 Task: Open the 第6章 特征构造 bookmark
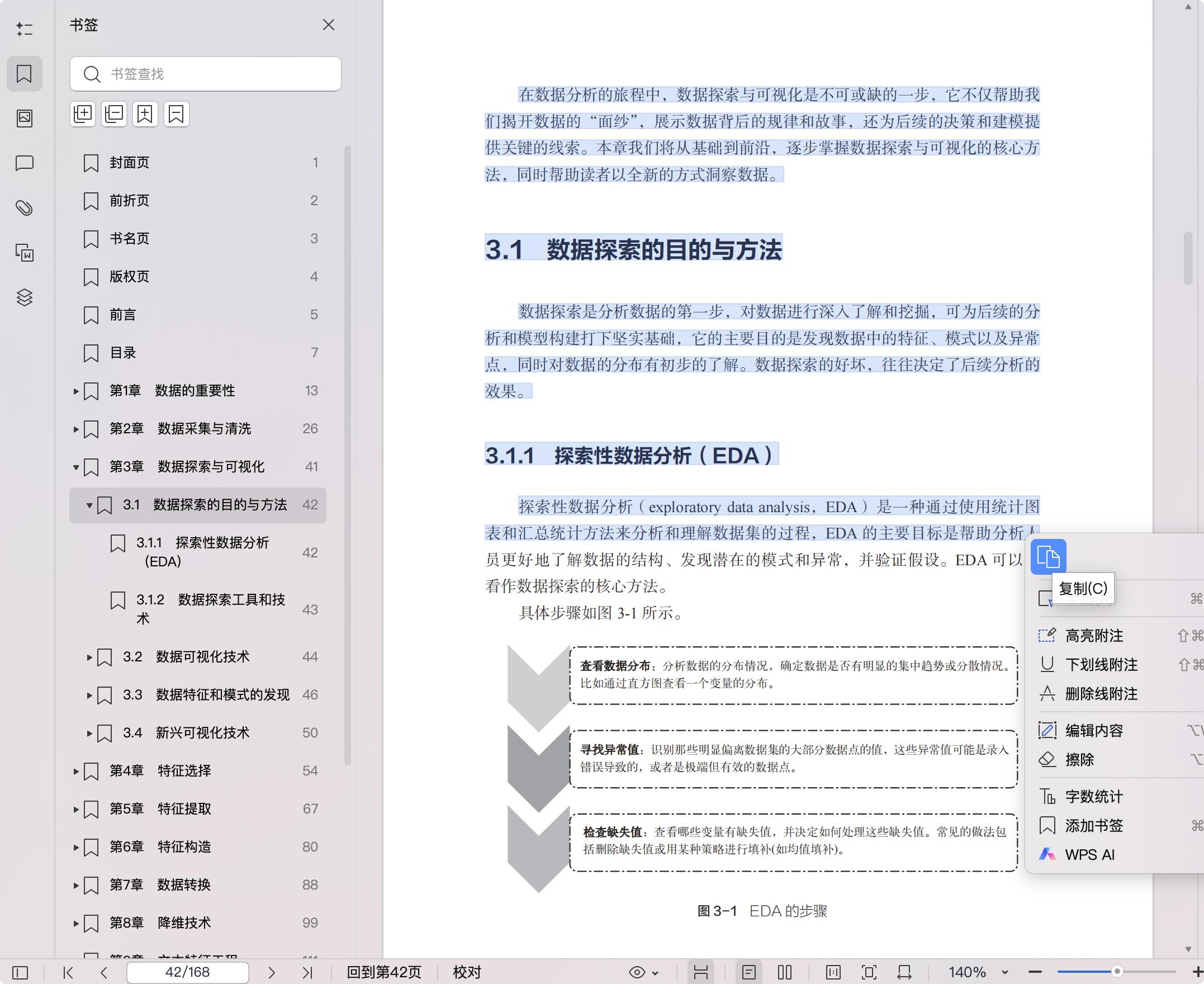(198, 847)
